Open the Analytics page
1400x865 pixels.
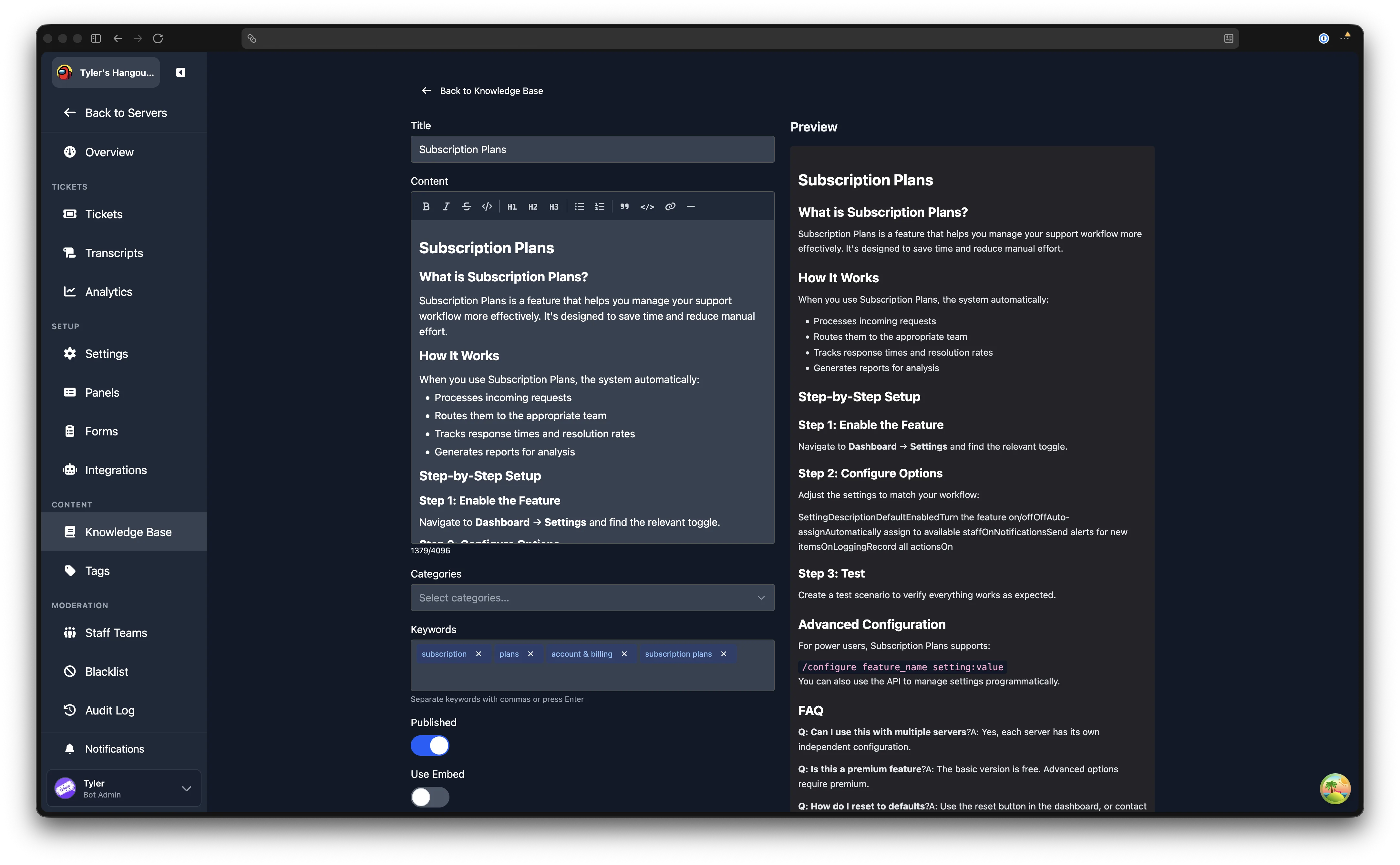124,292
